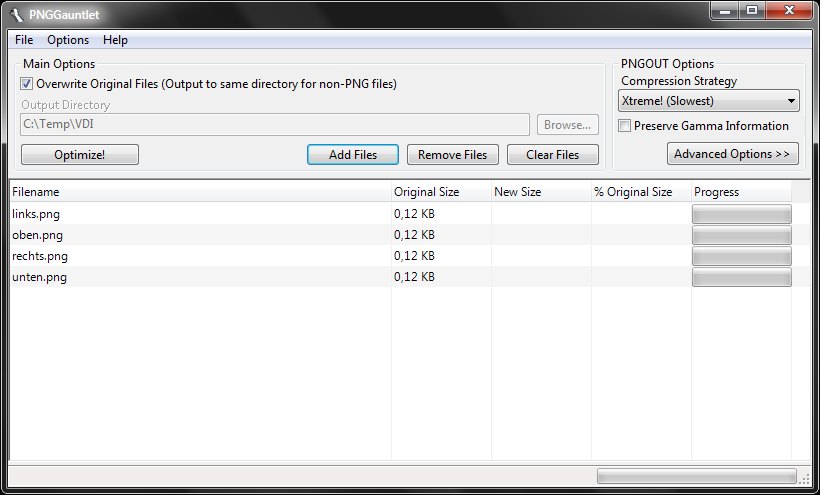This screenshot has height=495, width=820.
Task: Open the Options menu
Action: click(x=68, y=40)
